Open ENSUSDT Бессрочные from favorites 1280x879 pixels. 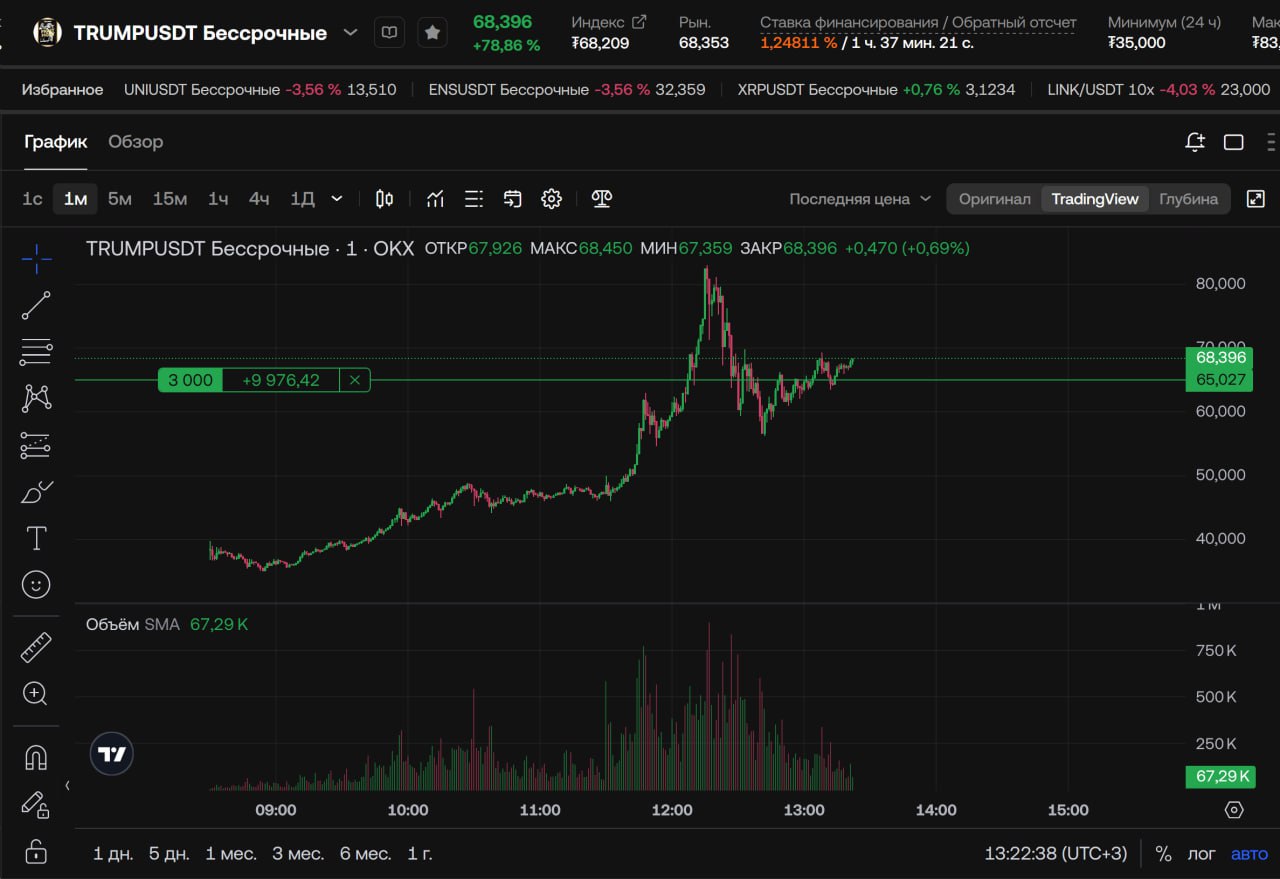point(567,90)
